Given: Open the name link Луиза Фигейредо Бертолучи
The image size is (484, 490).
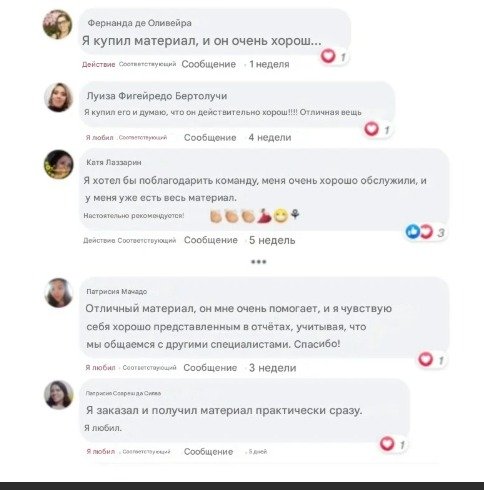Looking at the screenshot, I should (157, 96).
